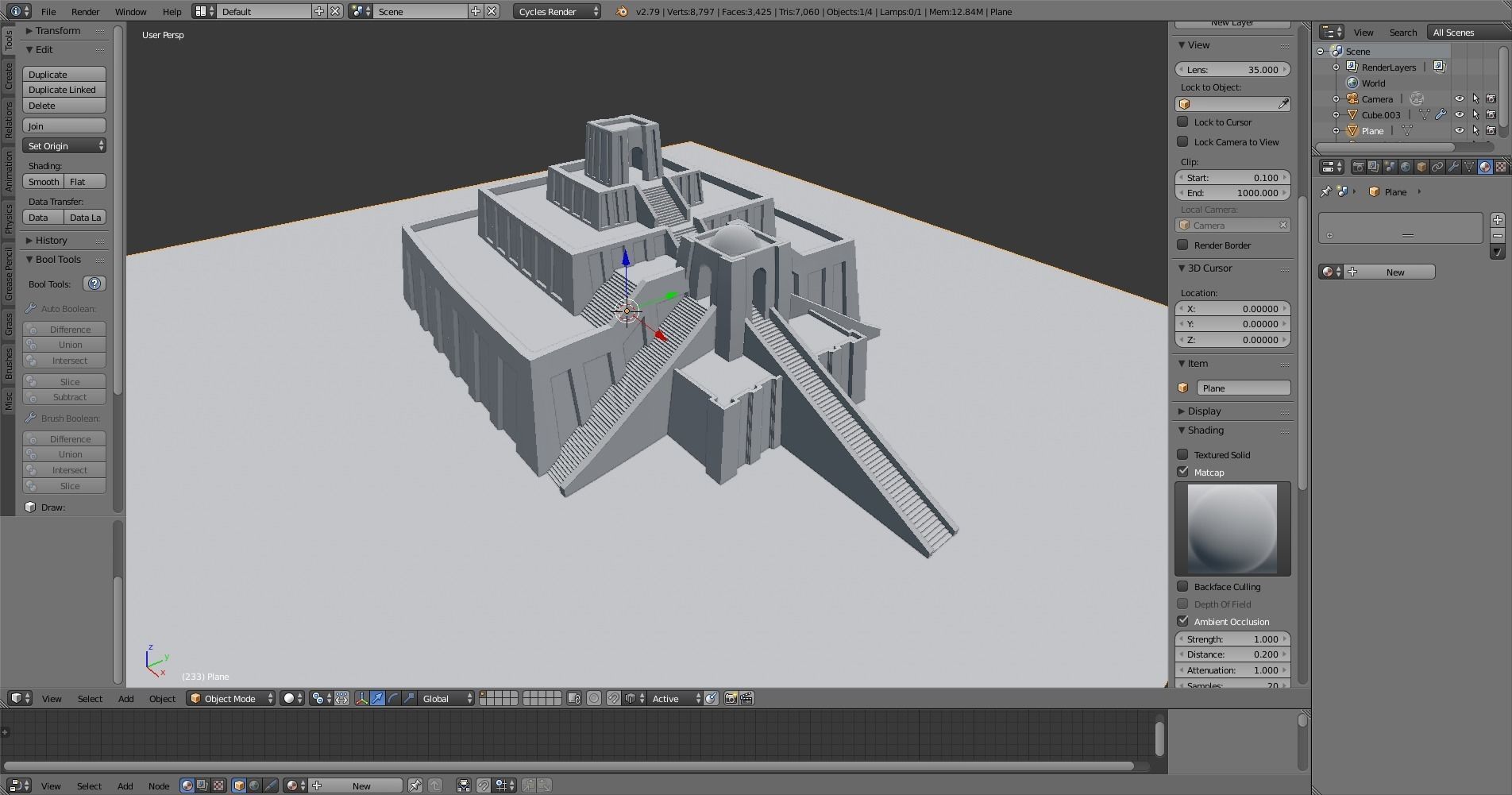Click the Scale manipulator icon
Screen dimensions: 1512x795
pyautogui.click(x=409, y=698)
